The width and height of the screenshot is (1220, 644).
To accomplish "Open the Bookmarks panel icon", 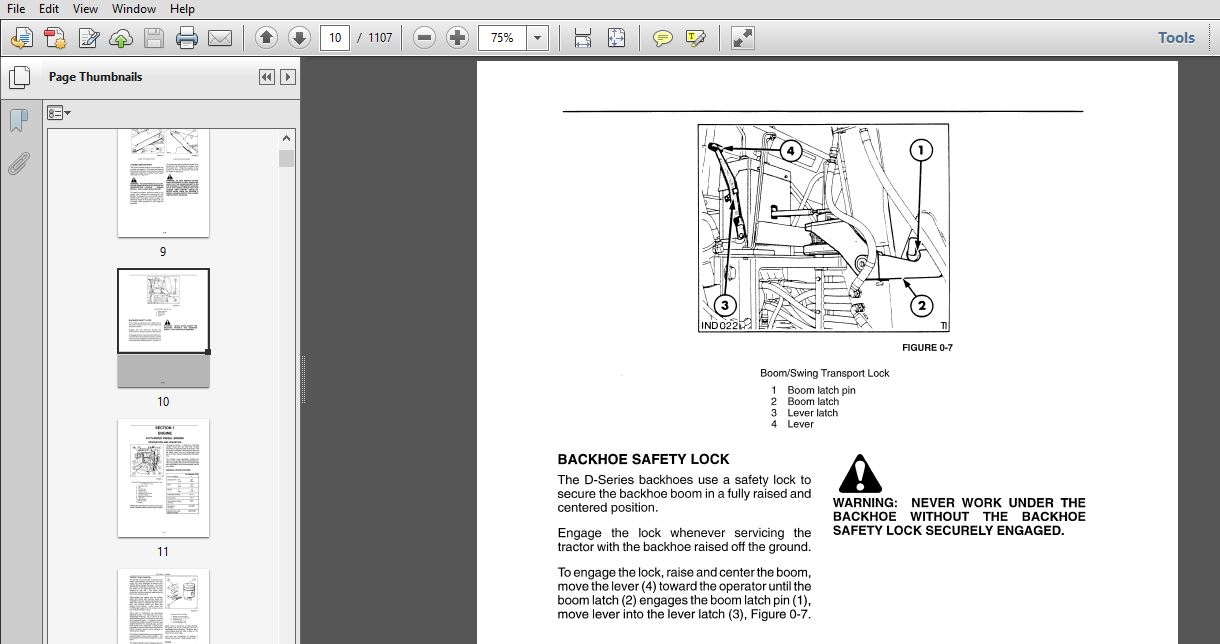I will point(19,121).
